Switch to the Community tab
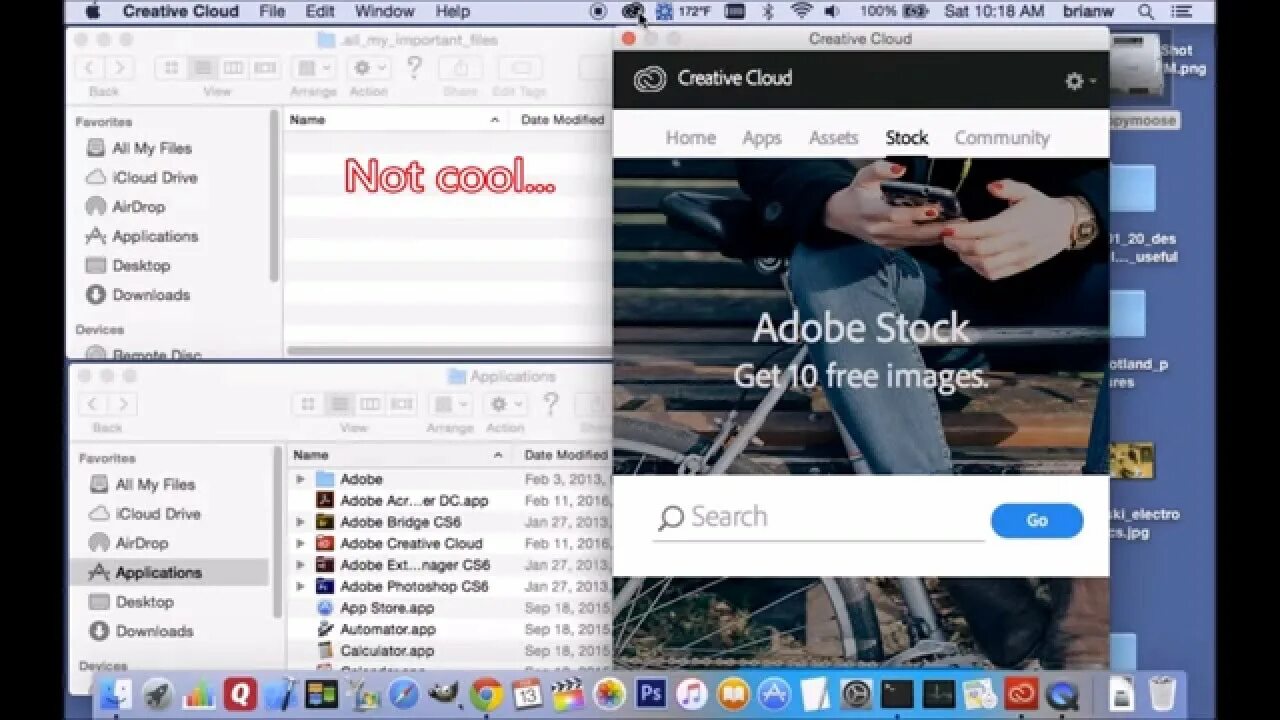Image resolution: width=1280 pixels, height=720 pixels. 1002,138
